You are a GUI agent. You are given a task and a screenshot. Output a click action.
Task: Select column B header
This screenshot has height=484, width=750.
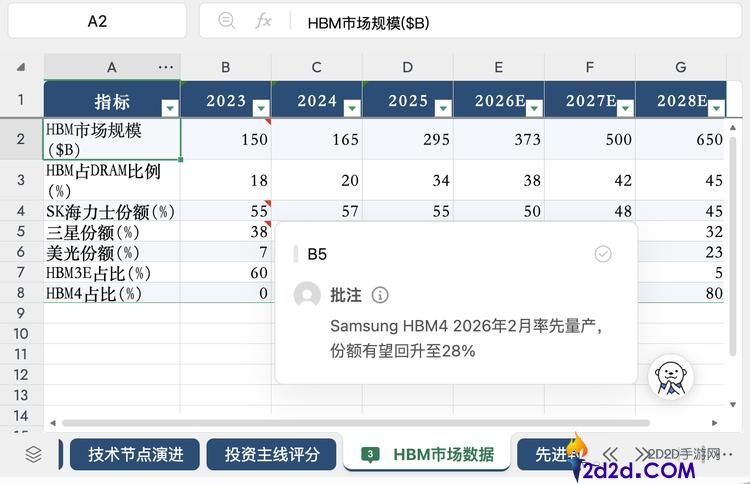click(226, 67)
